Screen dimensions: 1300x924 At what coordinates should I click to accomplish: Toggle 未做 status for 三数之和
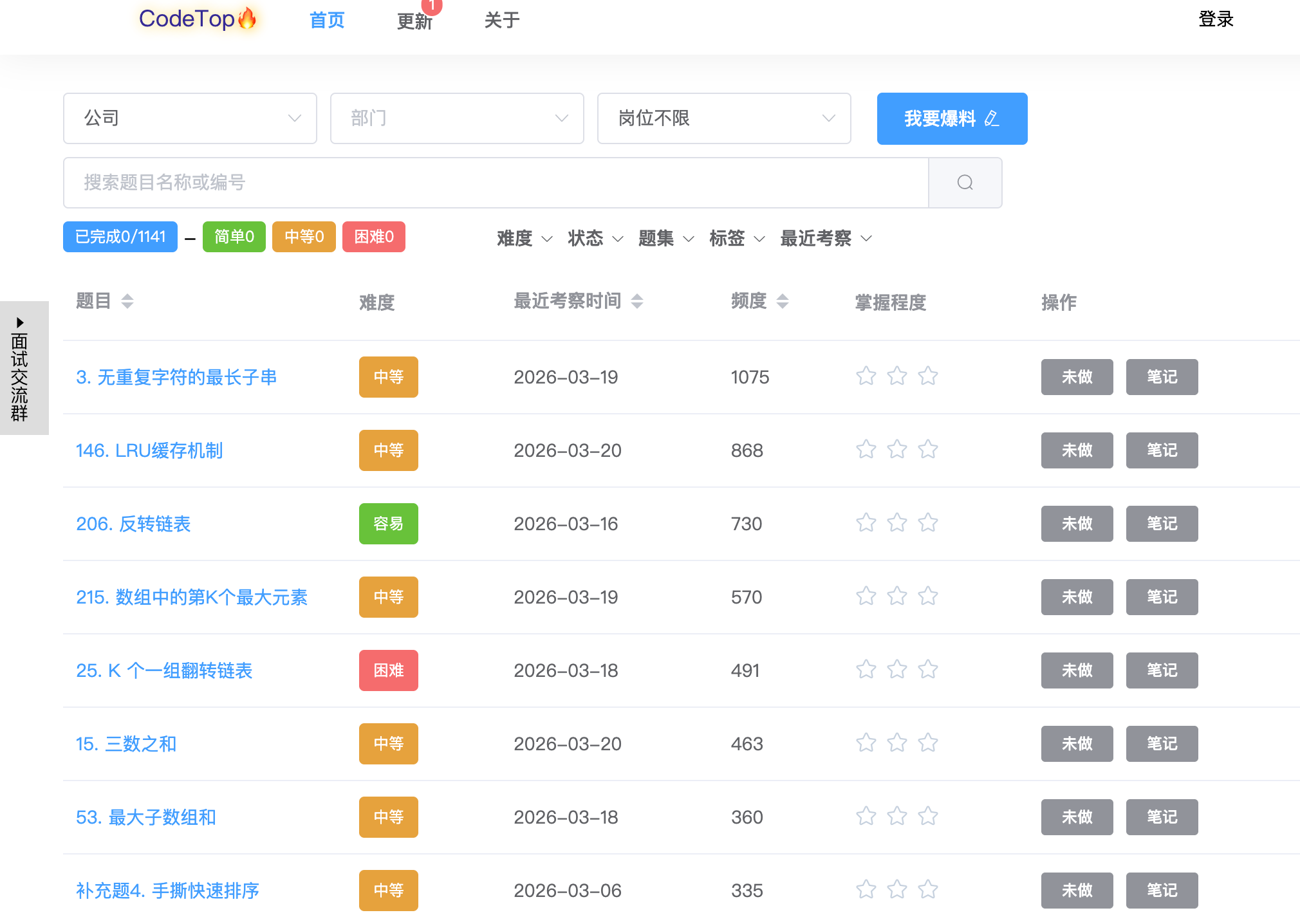[x=1077, y=744]
